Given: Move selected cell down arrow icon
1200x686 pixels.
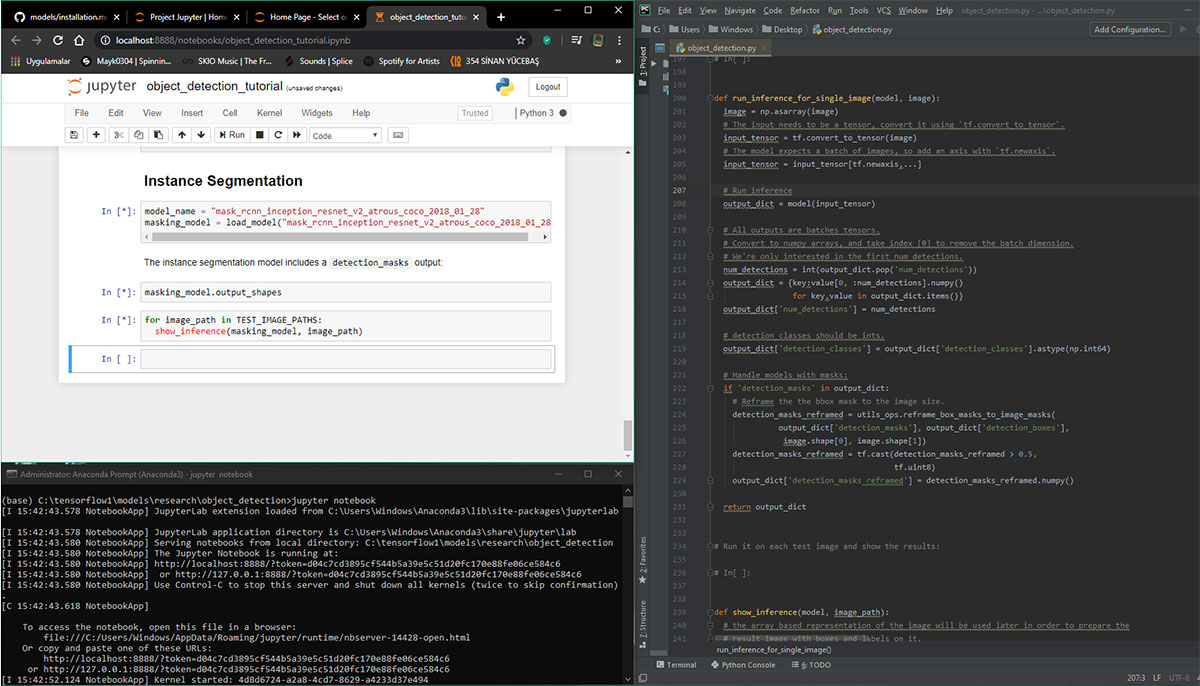Looking at the screenshot, I should point(201,135).
